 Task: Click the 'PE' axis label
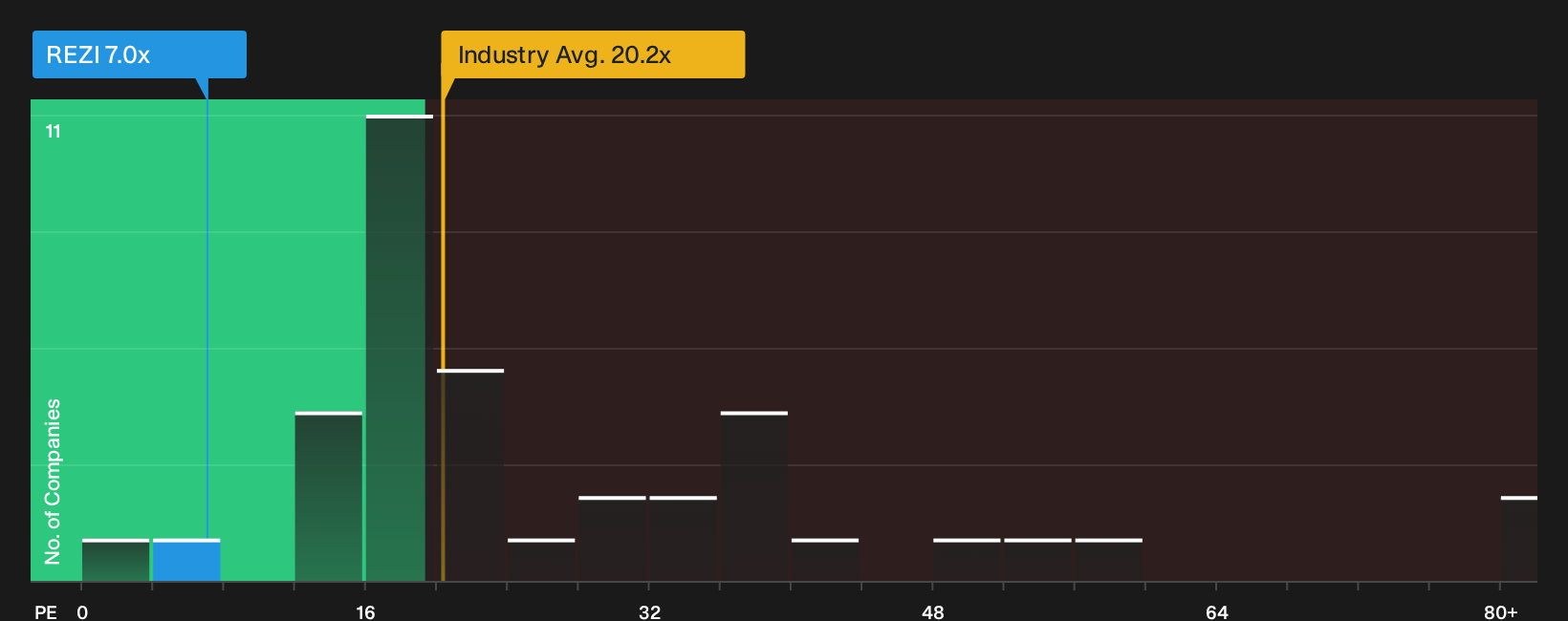(x=46, y=611)
